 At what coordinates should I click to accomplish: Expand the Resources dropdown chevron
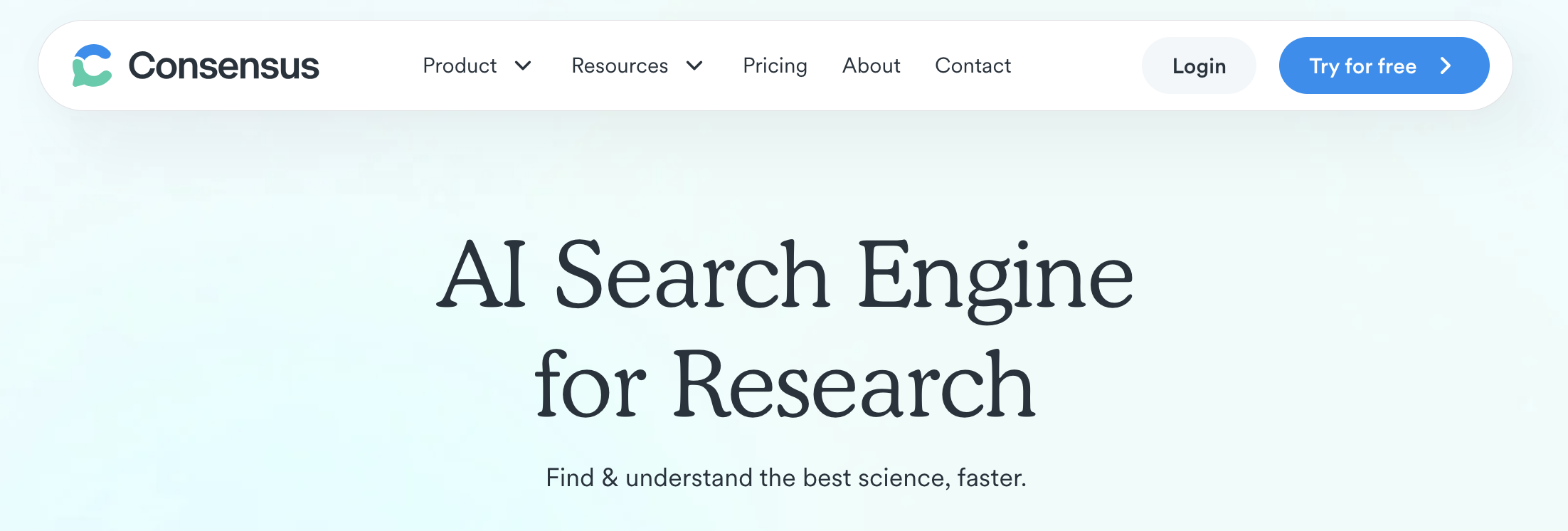click(695, 65)
